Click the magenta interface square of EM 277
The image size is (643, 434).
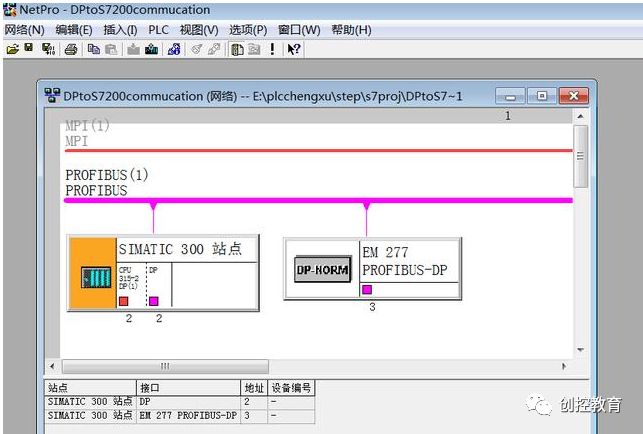367,290
